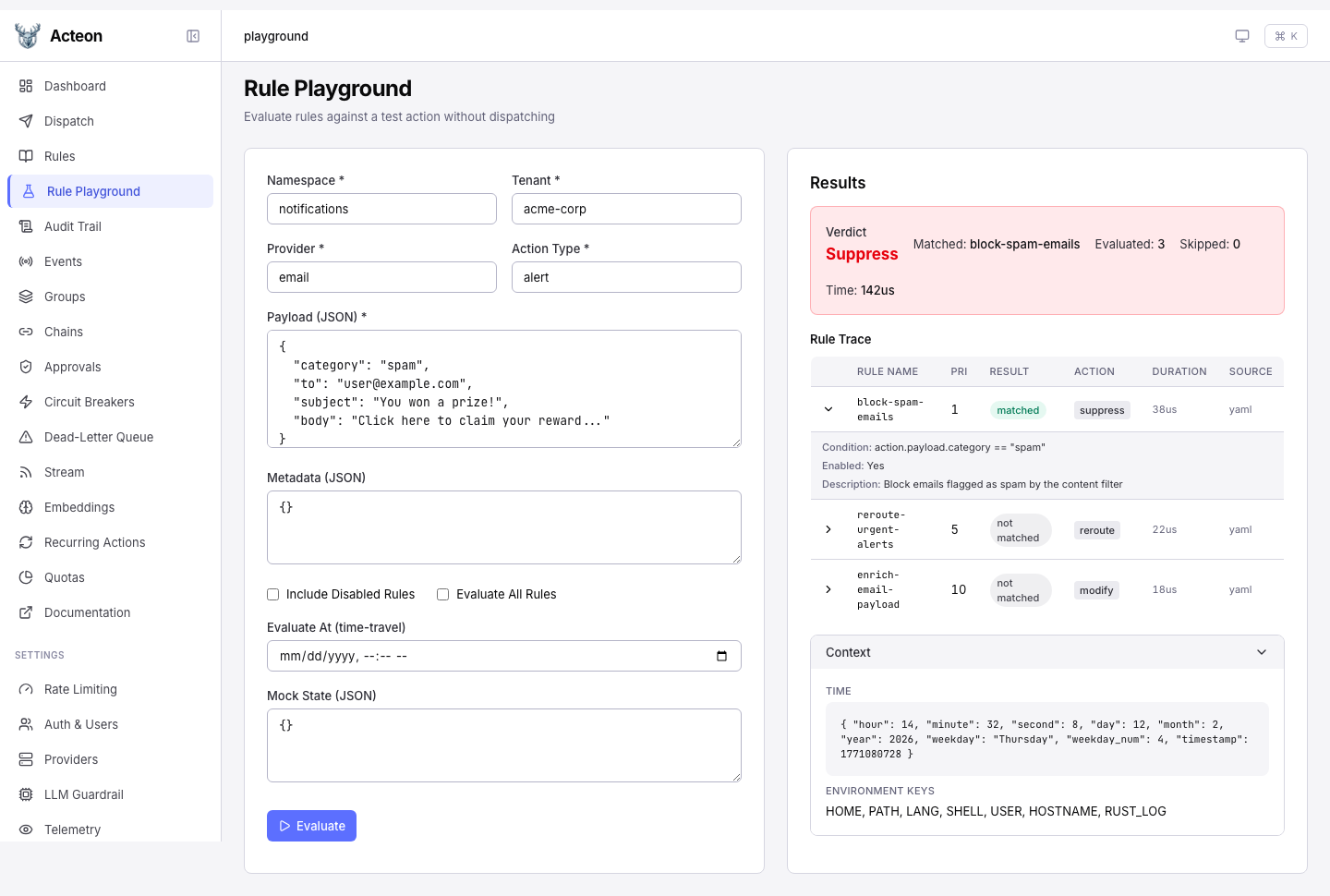Expand the enrich-email-payload rule row
Image resolution: width=1330 pixels, height=896 pixels.
click(x=828, y=589)
